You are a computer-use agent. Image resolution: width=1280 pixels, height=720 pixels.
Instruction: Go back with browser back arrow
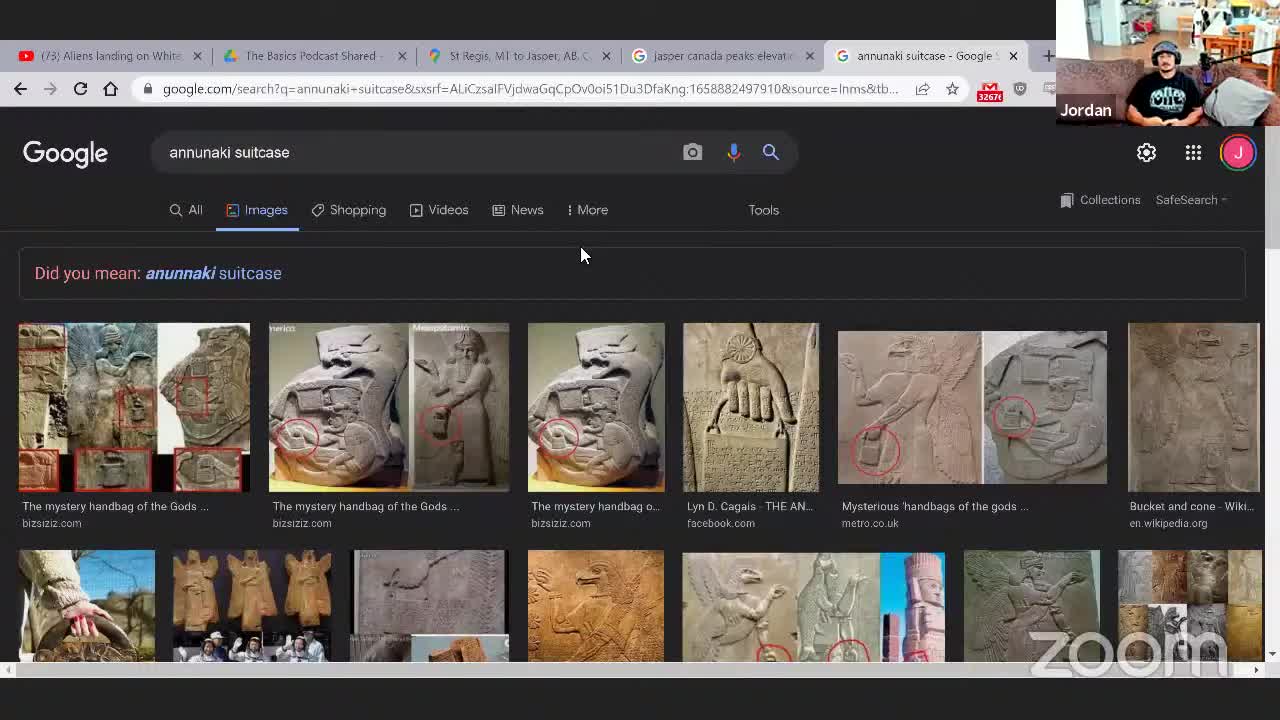pos(20,89)
